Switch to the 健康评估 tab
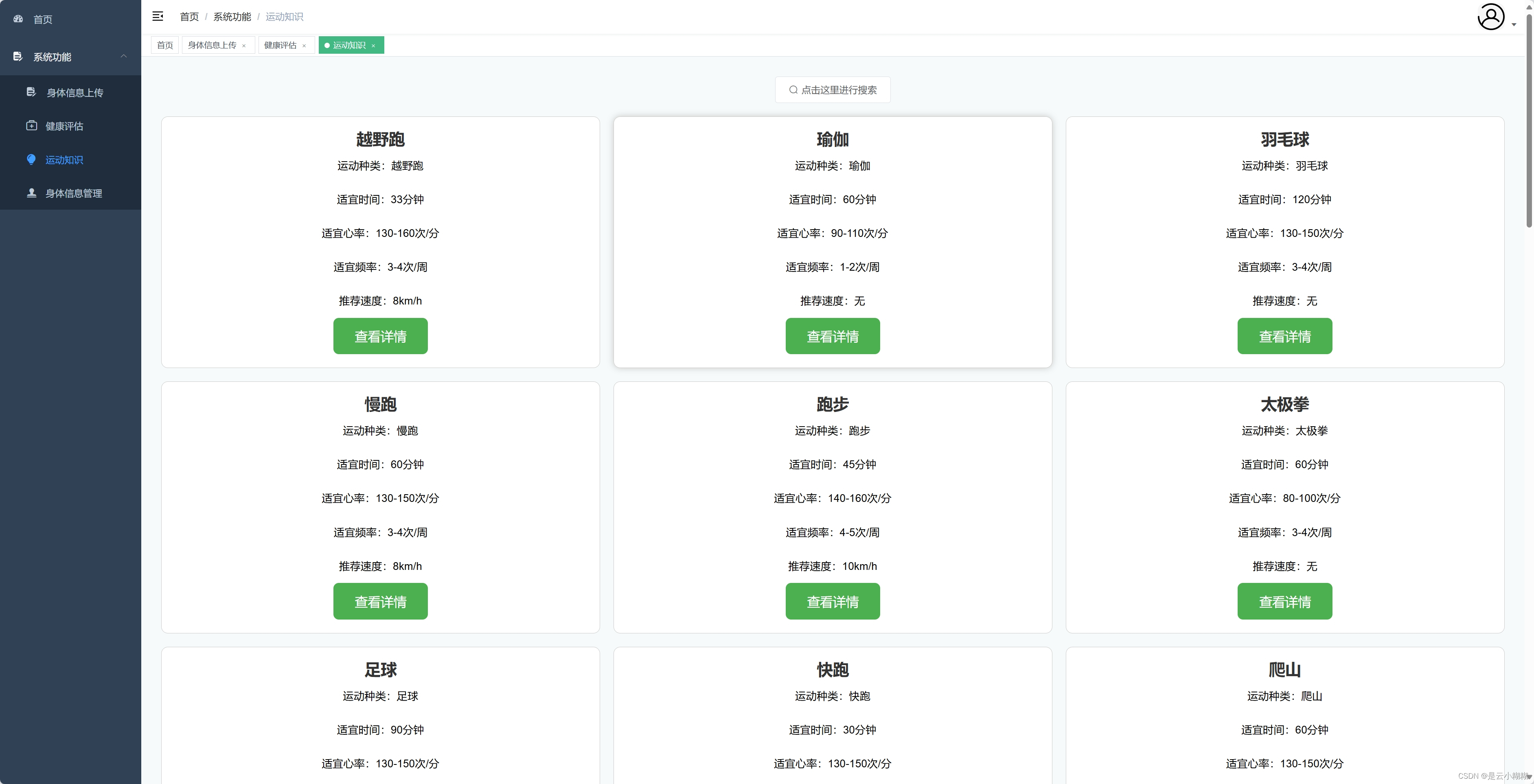Image resolution: width=1534 pixels, height=784 pixels. click(280, 45)
